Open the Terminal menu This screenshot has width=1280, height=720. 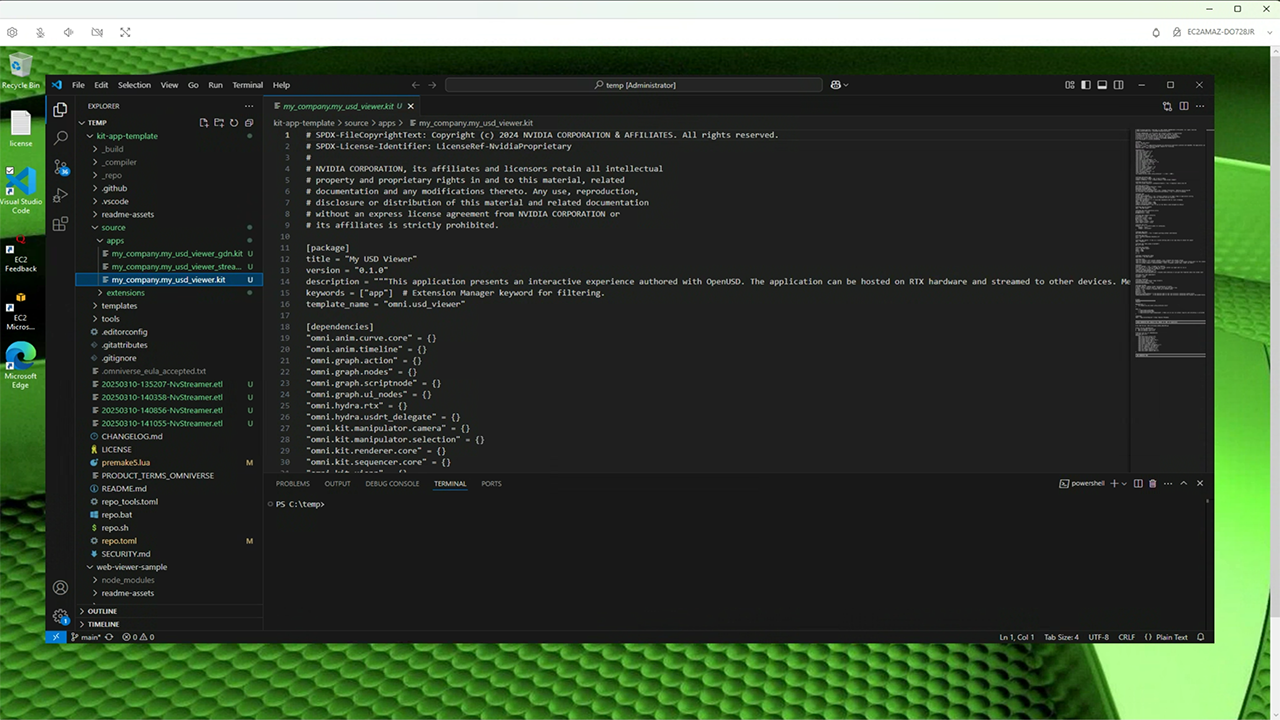click(x=248, y=85)
